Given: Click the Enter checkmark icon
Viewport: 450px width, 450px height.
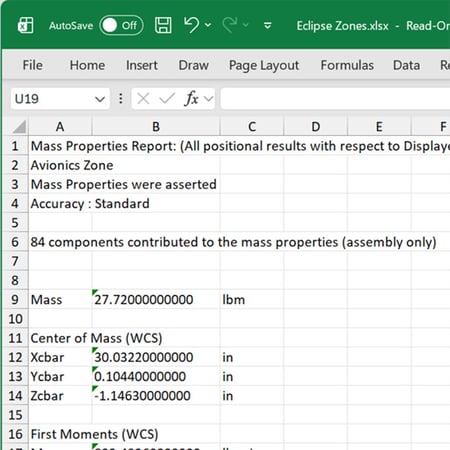Looking at the screenshot, I should pos(167,99).
